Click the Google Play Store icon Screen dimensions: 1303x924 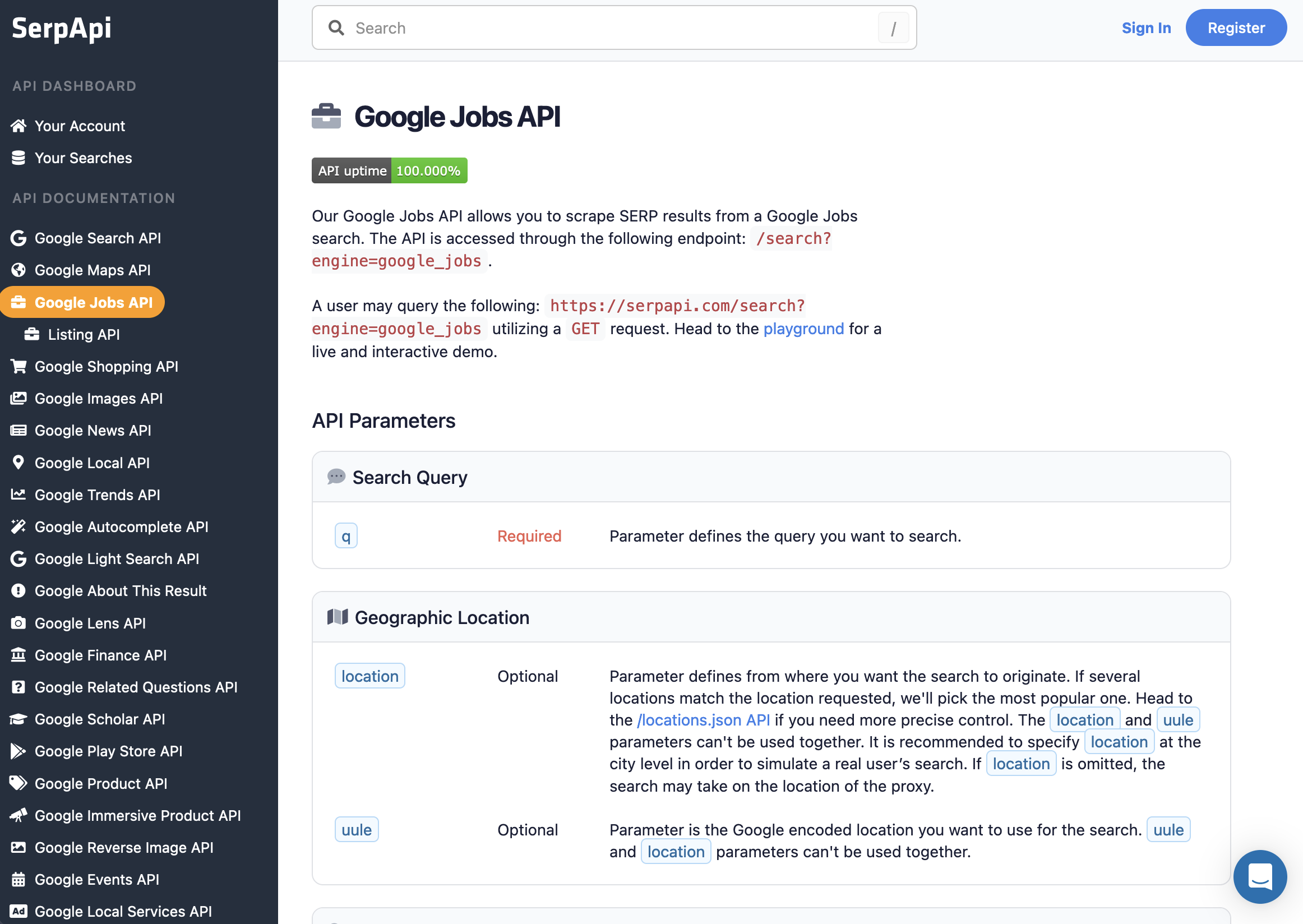tap(18, 751)
